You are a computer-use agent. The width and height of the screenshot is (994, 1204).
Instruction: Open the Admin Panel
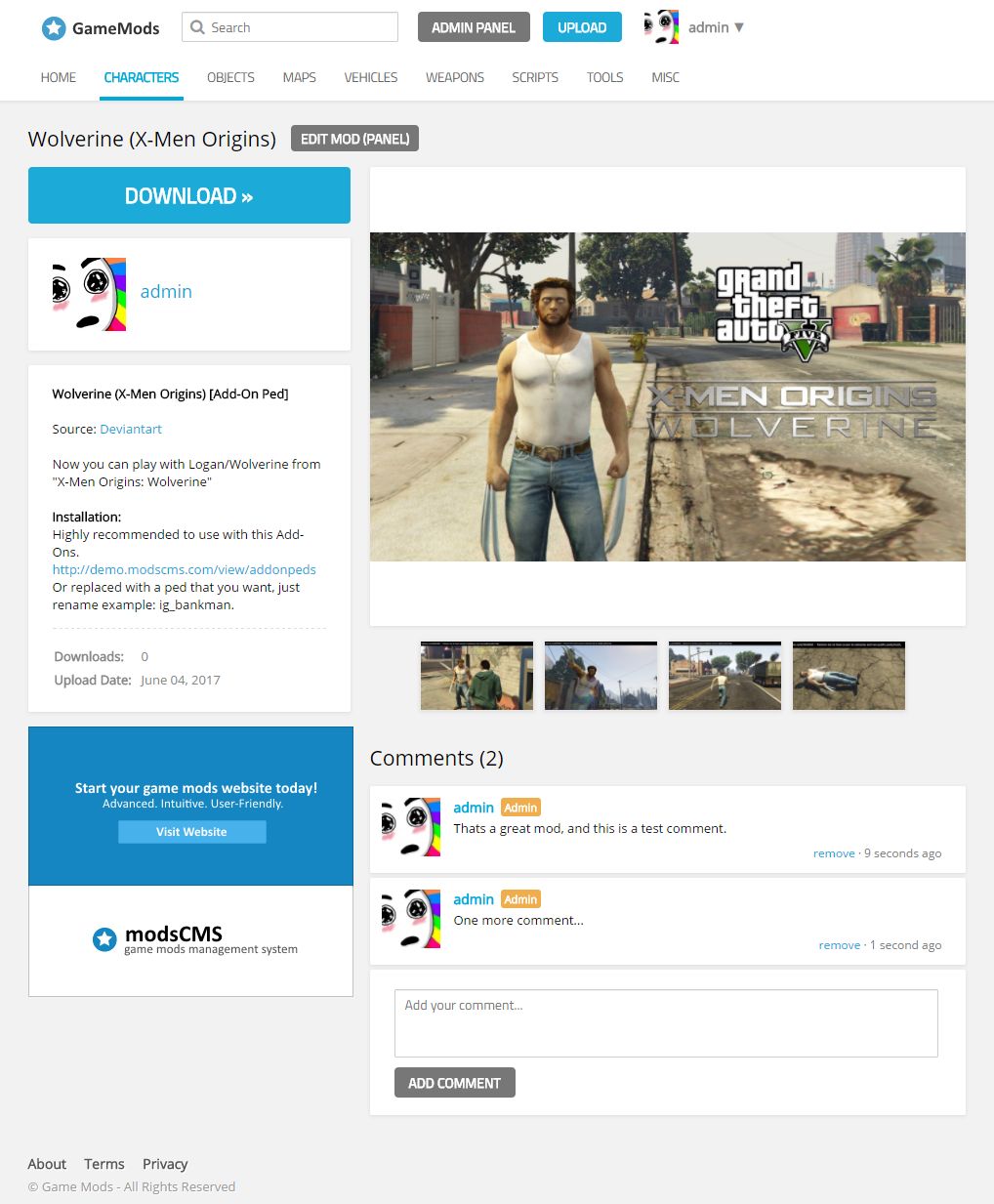pos(474,27)
